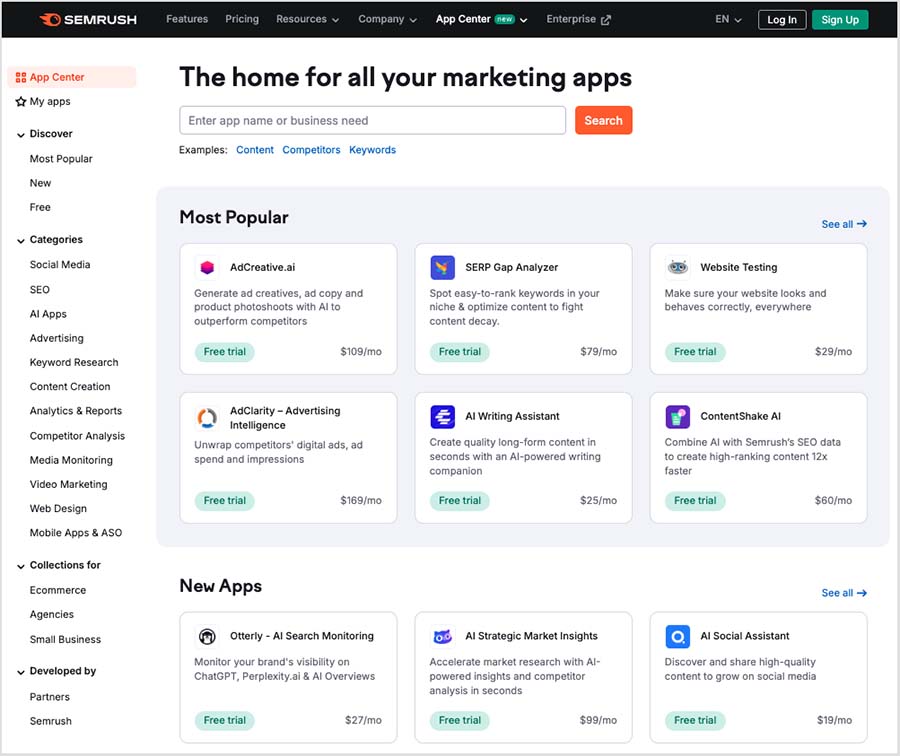The image size is (900, 756).
Task: Click the Website Testing robot icon
Action: pos(677,267)
